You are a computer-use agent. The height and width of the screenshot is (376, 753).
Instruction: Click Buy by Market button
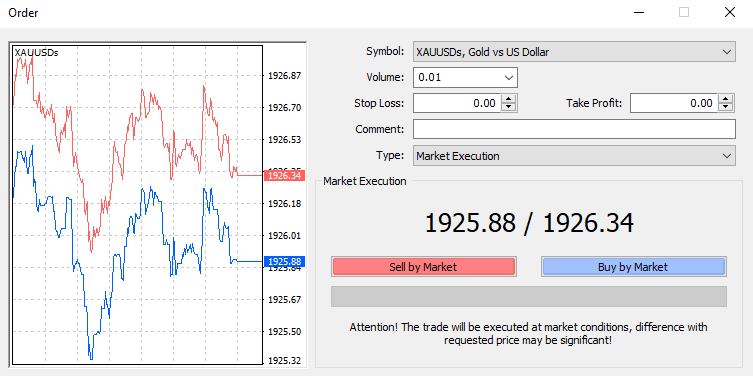633,267
